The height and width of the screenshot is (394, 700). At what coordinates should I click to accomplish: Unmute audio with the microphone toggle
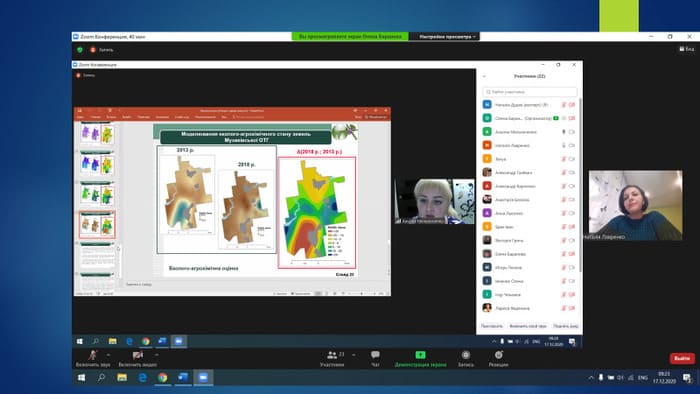tap(93, 358)
